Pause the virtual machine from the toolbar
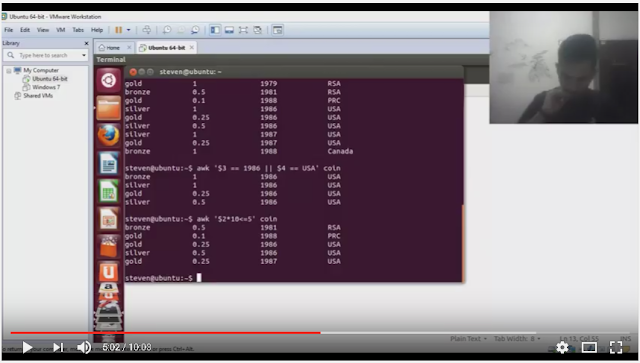This screenshot has width=640, height=363. (118, 30)
